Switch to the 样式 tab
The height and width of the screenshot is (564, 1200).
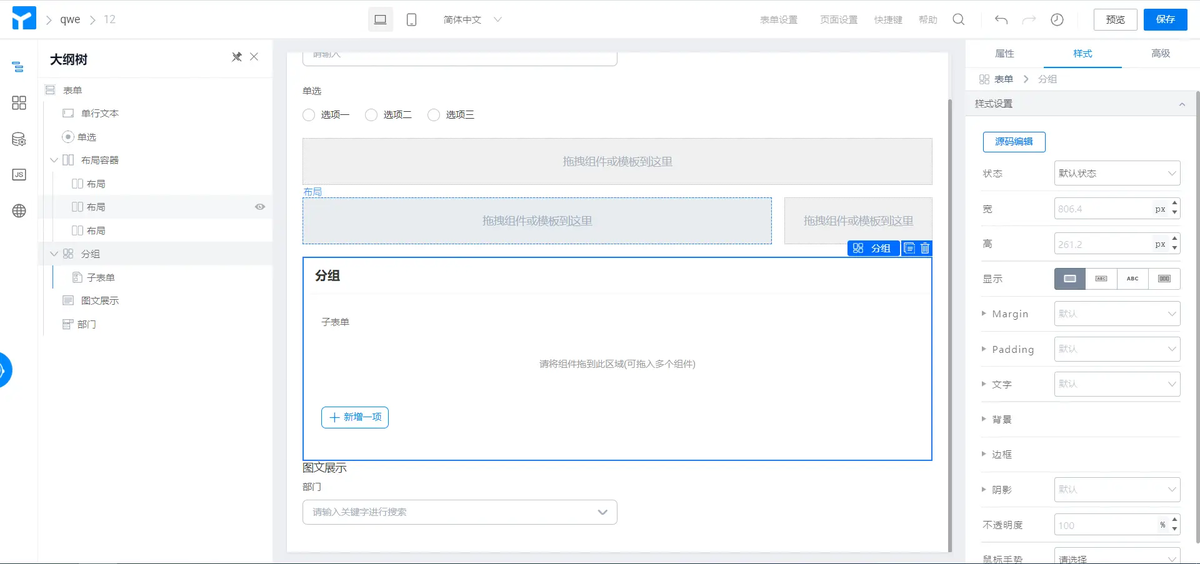tap(1082, 53)
